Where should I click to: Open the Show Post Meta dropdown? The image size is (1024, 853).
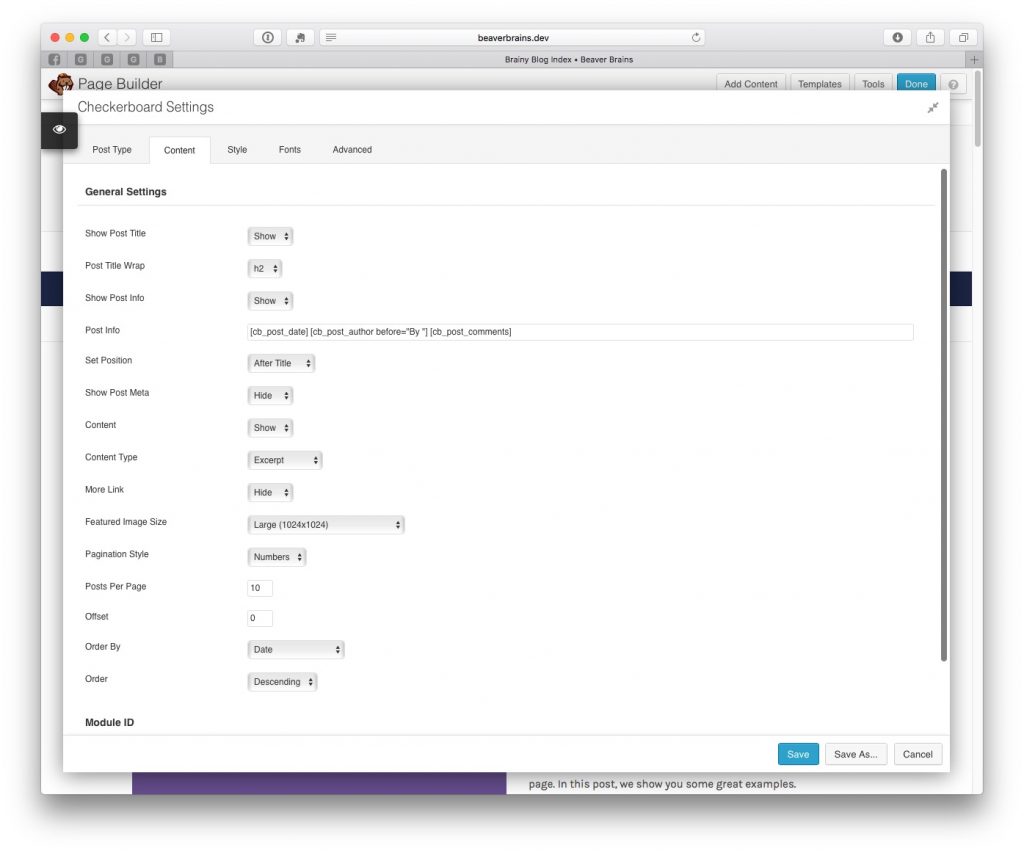(x=270, y=396)
